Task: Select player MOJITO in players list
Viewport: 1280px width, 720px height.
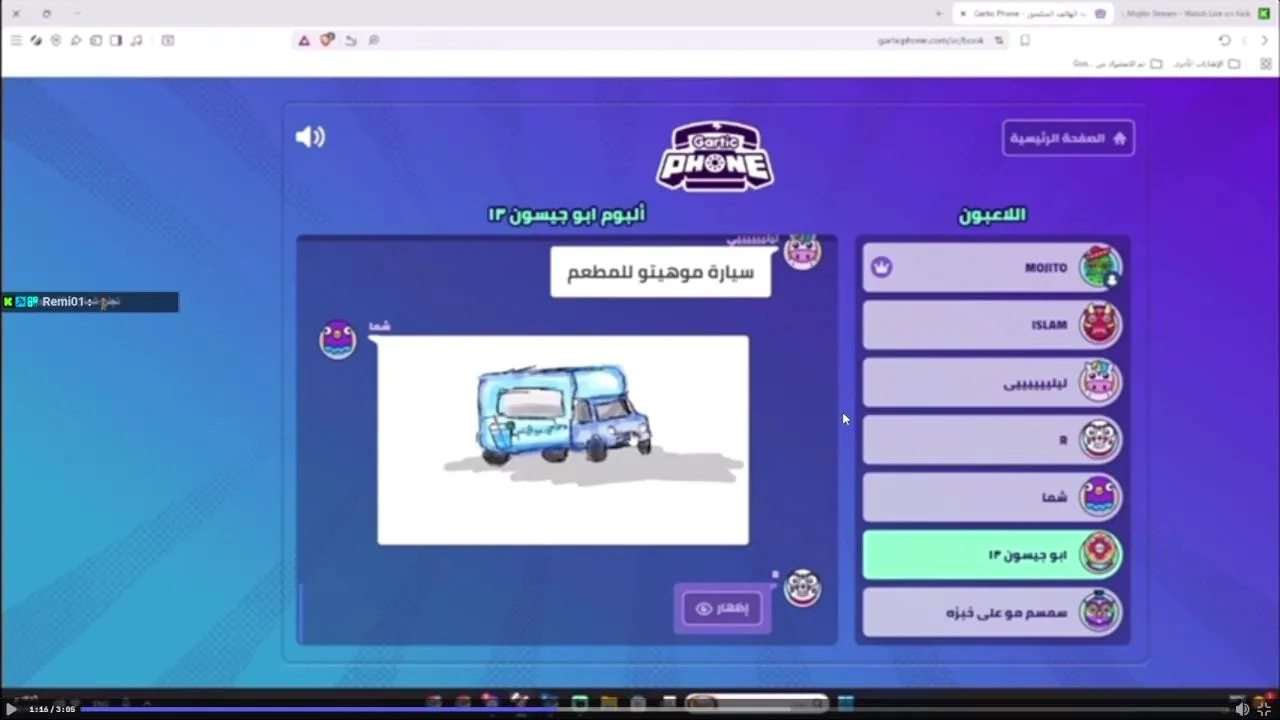Action: click(x=992, y=268)
